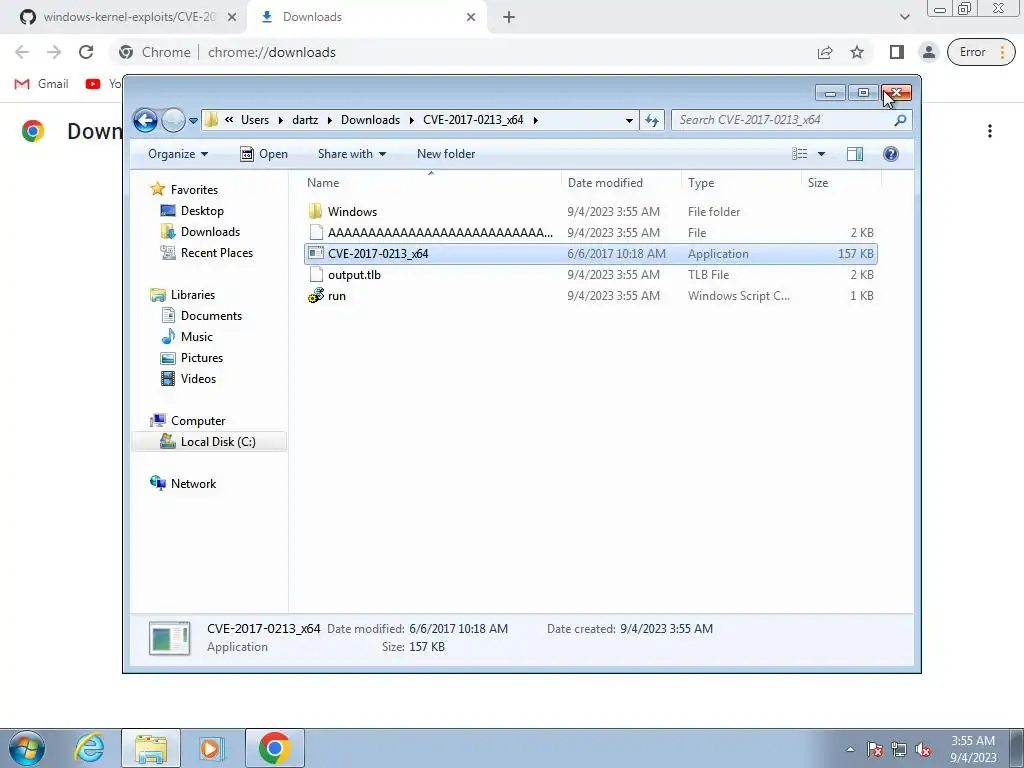Close the Downloads Chrome tab
The height and width of the screenshot is (768, 1024).
click(x=471, y=18)
